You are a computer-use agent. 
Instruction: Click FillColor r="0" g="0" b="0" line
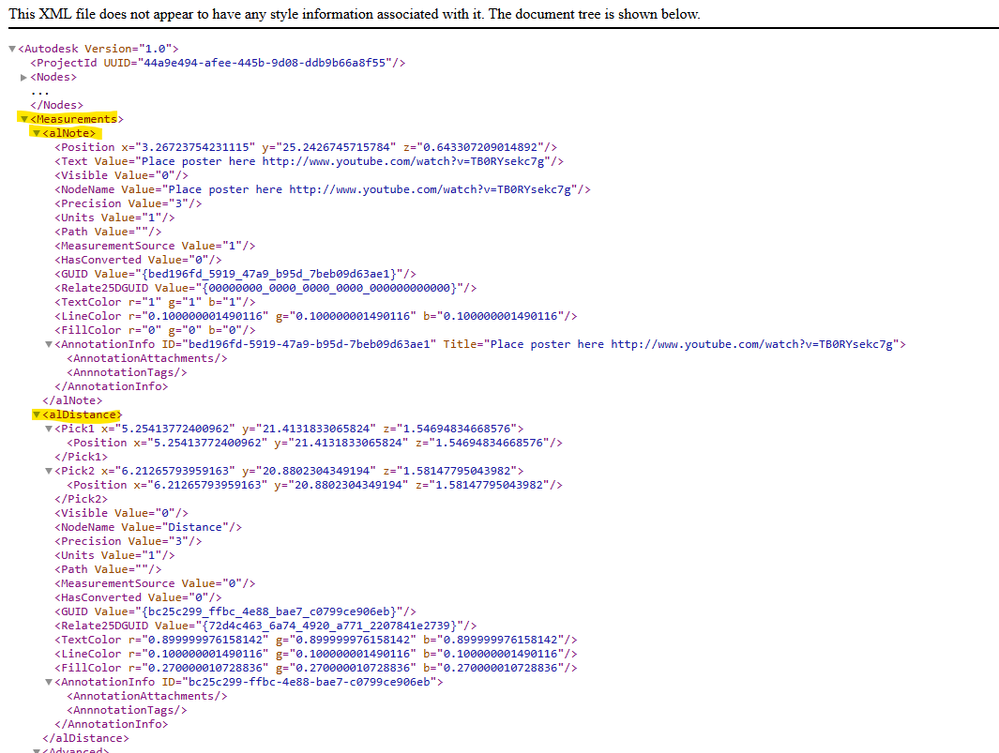tap(155, 330)
